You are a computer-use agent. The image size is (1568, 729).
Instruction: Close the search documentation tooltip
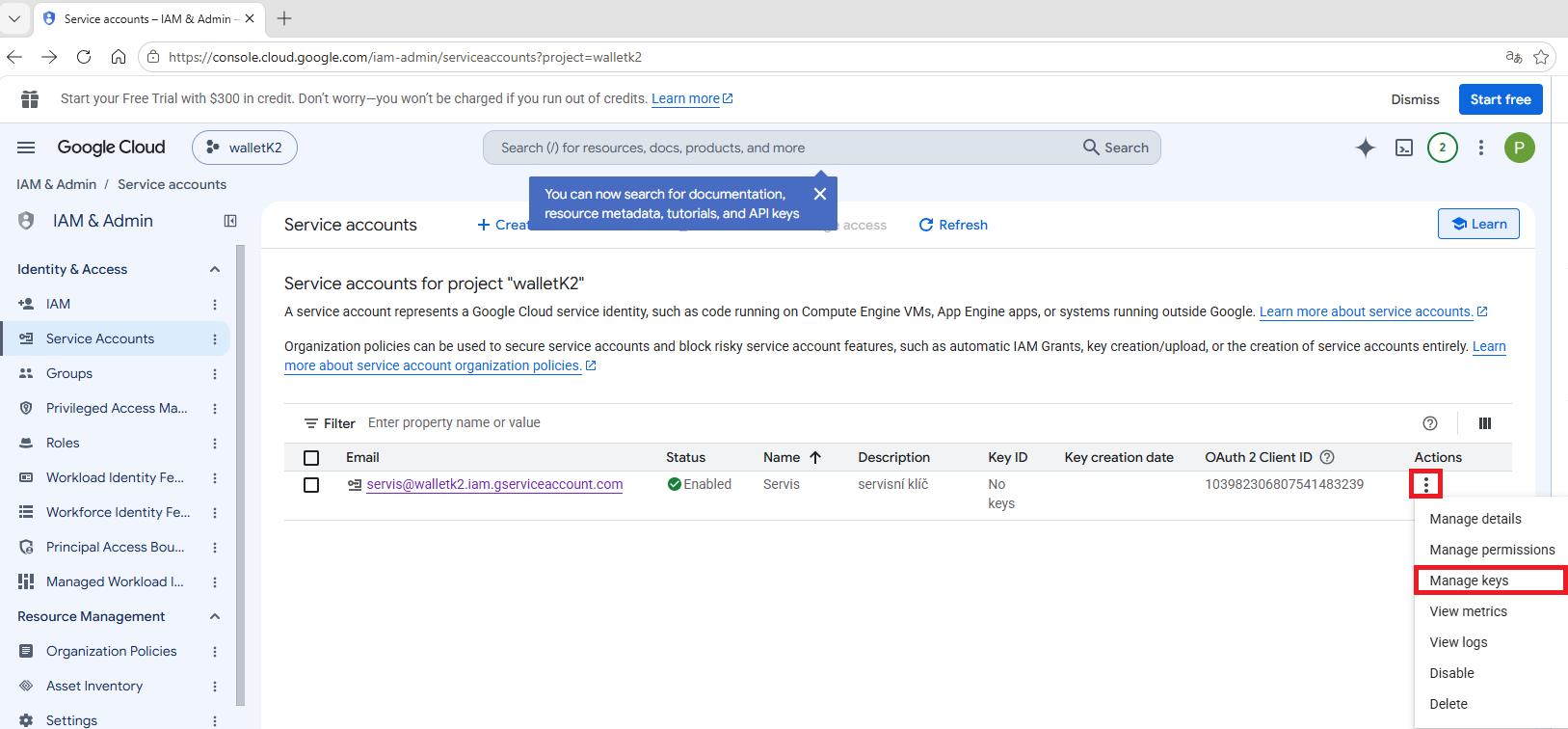820,194
